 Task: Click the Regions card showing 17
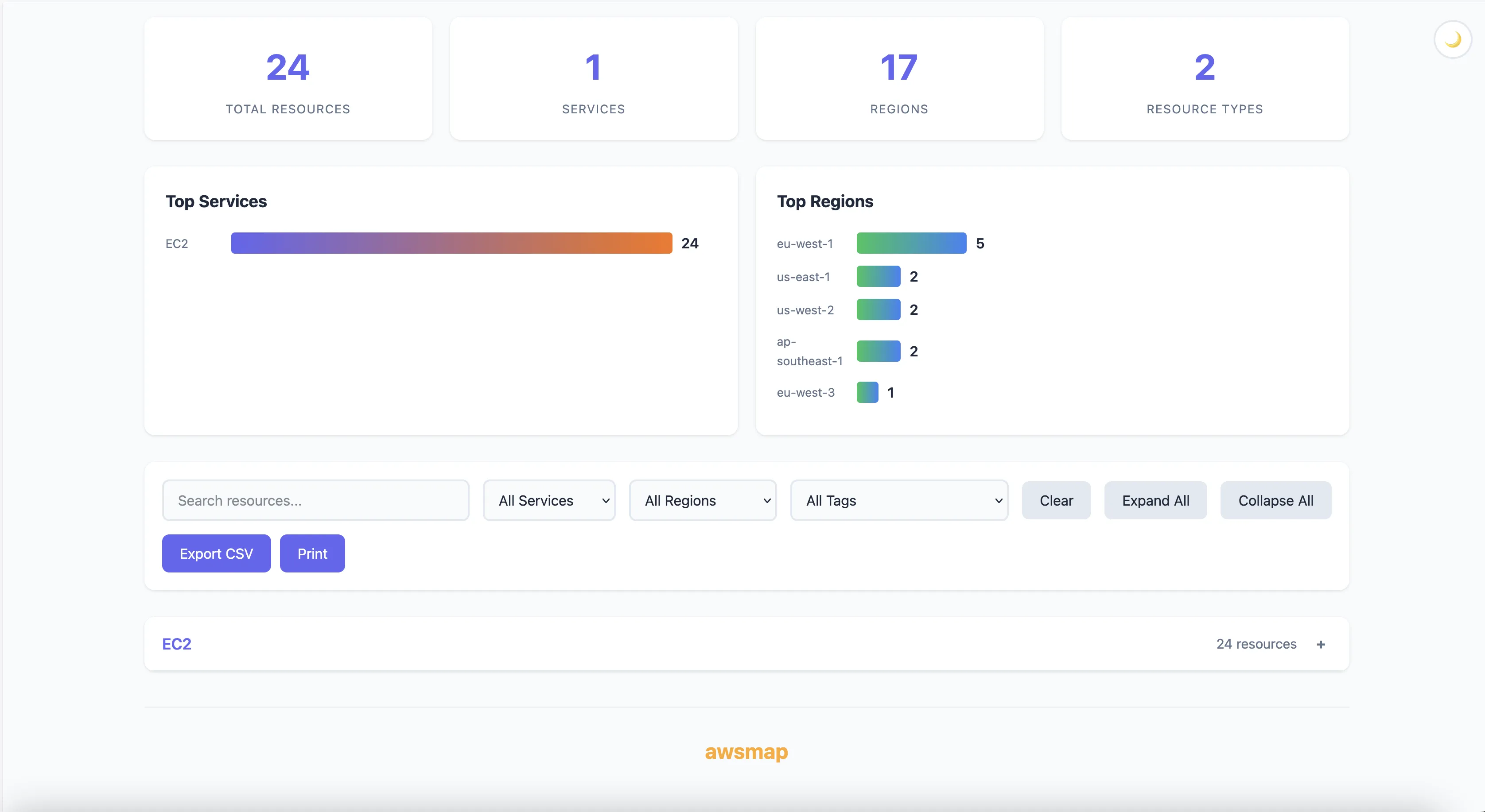click(x=899, y=79)
